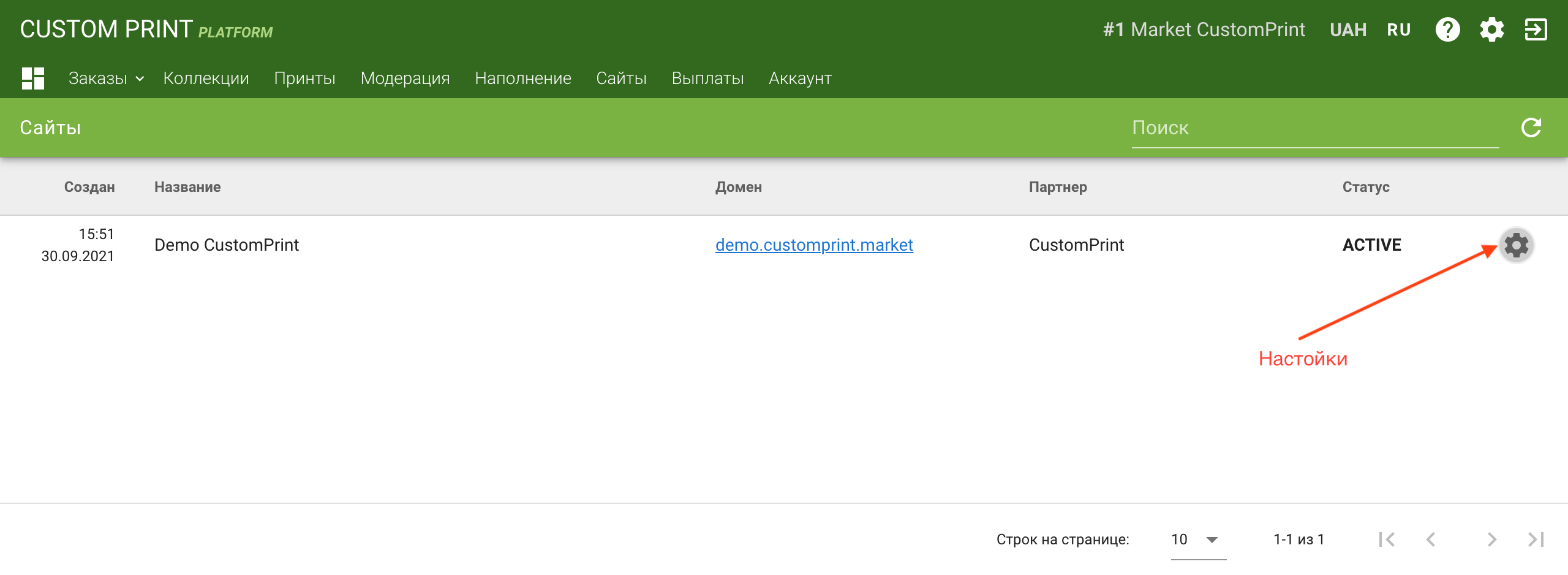Click the CUSTOM PRINT PLATFORM logo
Screen dimensions: 1568x575
click(x=146, y=29)
